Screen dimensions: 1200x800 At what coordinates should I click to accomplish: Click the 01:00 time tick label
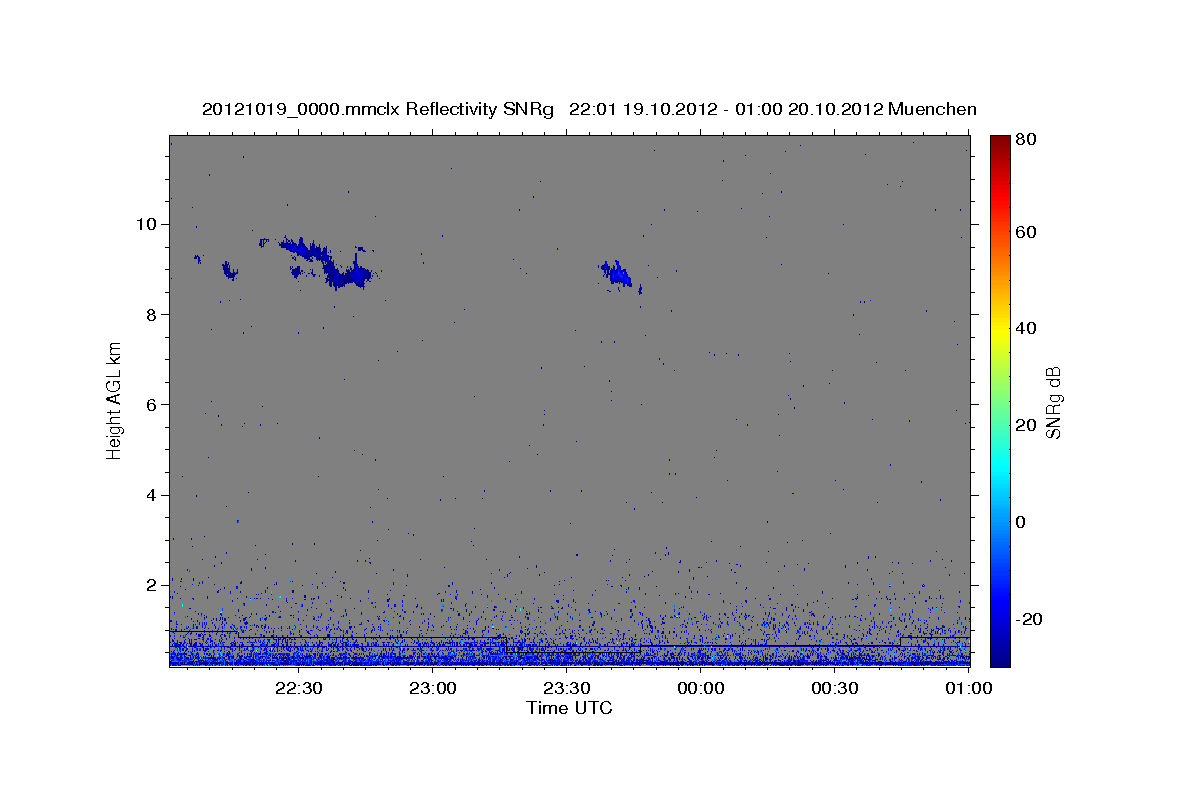pyautogui.click(x=969, y=688)
